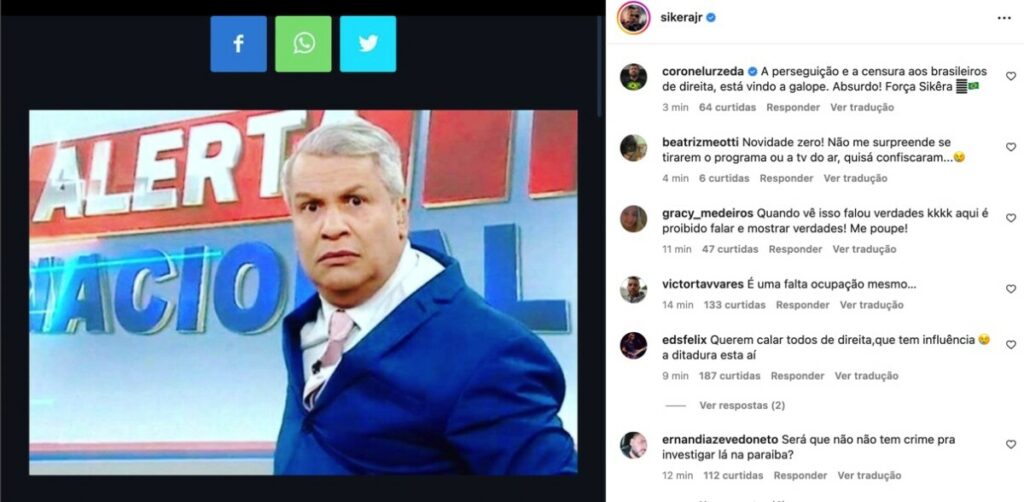Screen dimensions: 1024x502
Task: Share post via the Facebook icon
Action: point(238,44)
